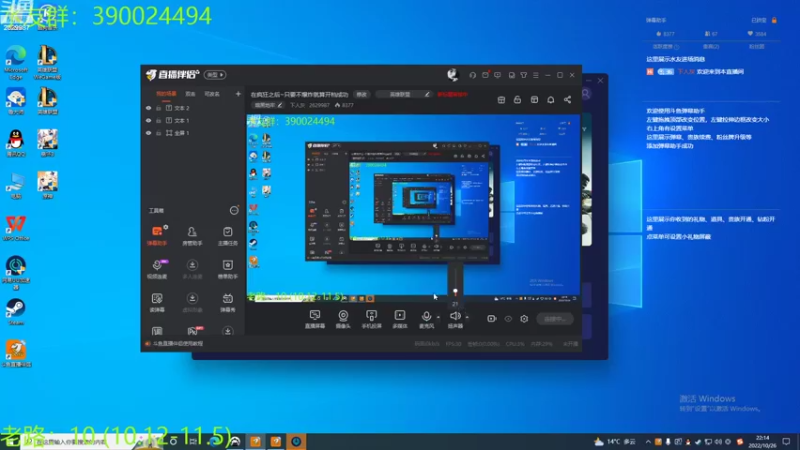Open notification center on taskbar
The width and height of the screenshot is (800, 450).
[787, 441]
